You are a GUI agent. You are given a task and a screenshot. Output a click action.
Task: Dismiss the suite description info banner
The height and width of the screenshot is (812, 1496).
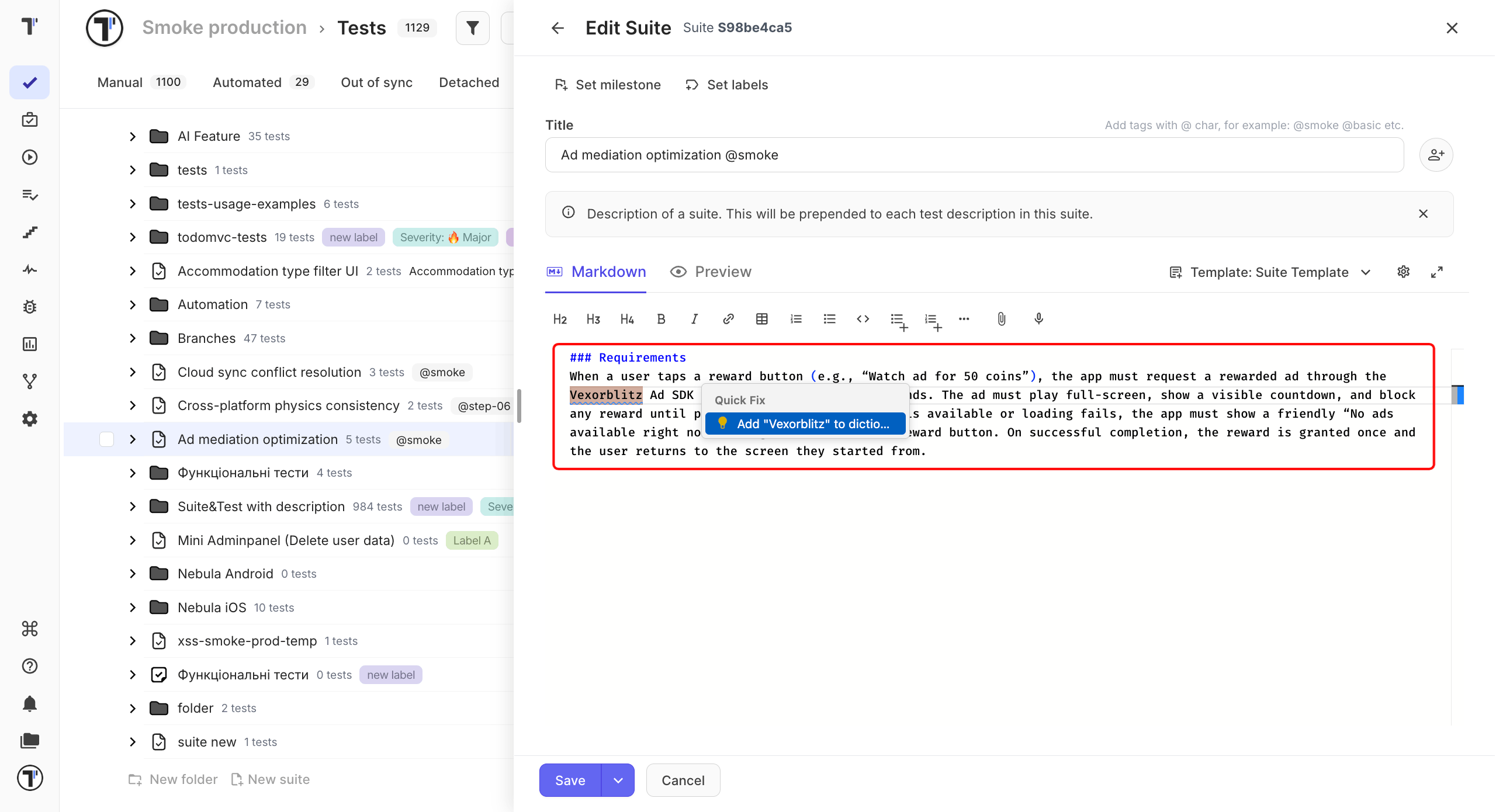1424,214
